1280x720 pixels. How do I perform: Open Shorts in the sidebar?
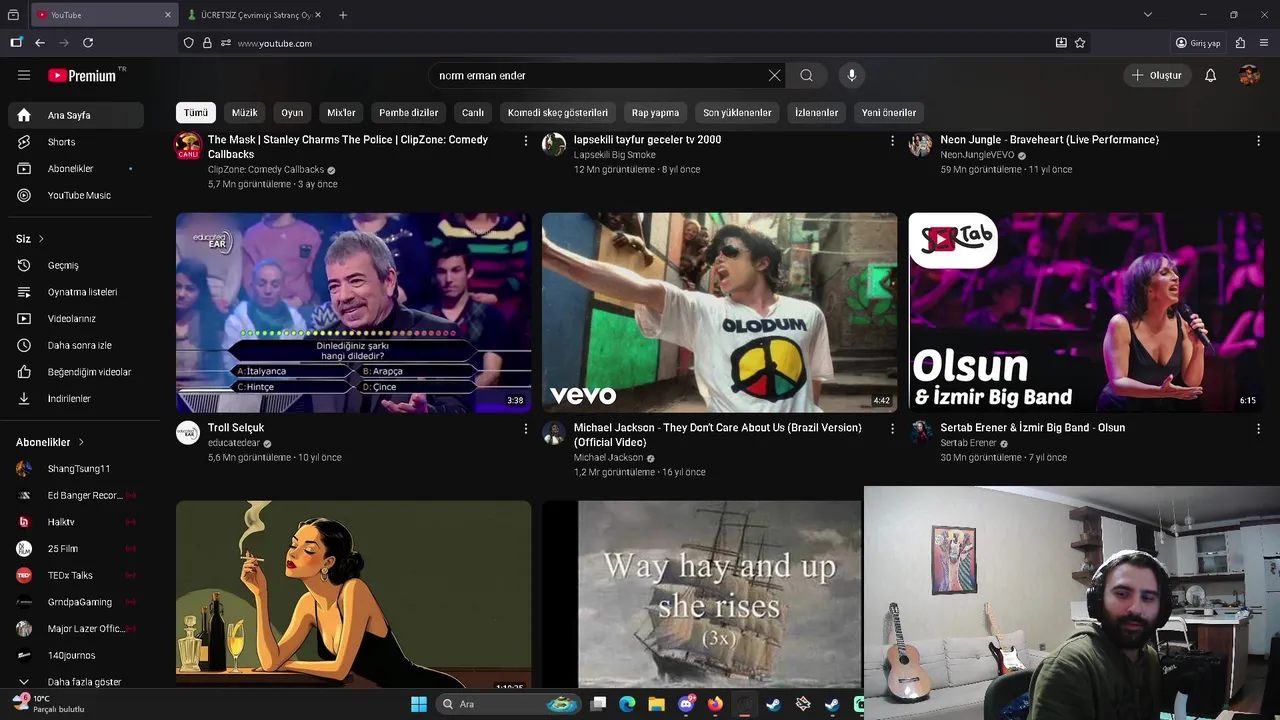pos(76,142)
